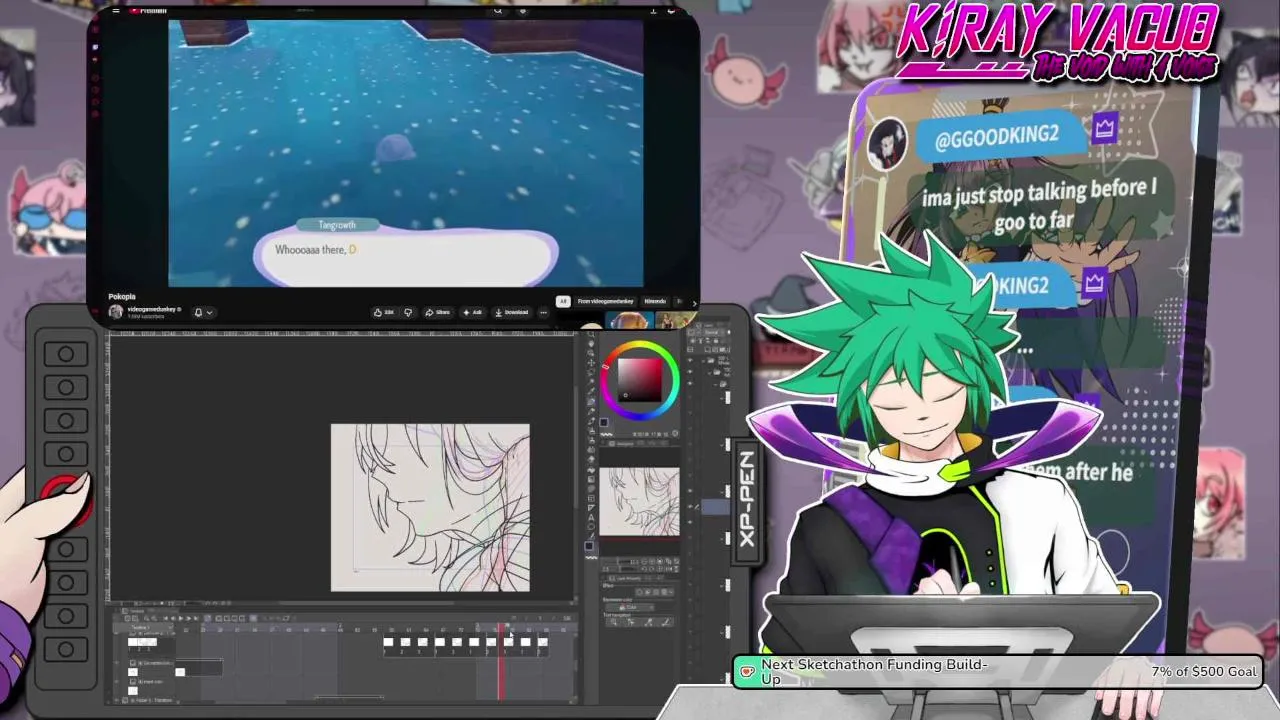Click icon at color wheel panel corner
The height and width of the screenshot is (720, 1280).
(x=674, y=433)
